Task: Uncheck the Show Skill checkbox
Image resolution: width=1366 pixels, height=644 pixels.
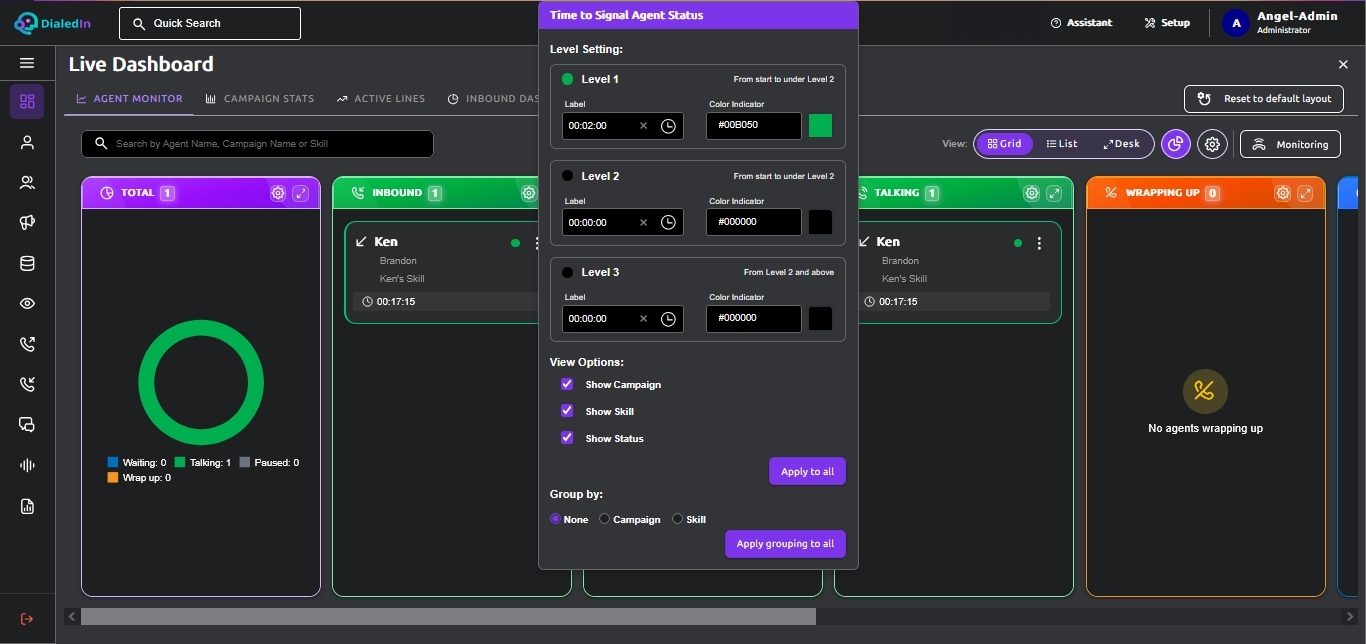Action: point(567,411)
